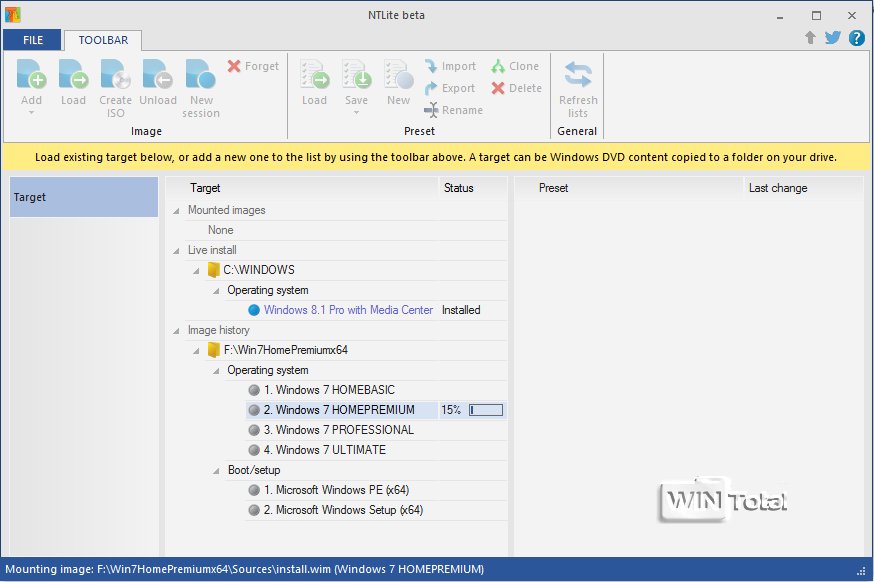
Task: Click Clone preset
Action: point(516,66)
